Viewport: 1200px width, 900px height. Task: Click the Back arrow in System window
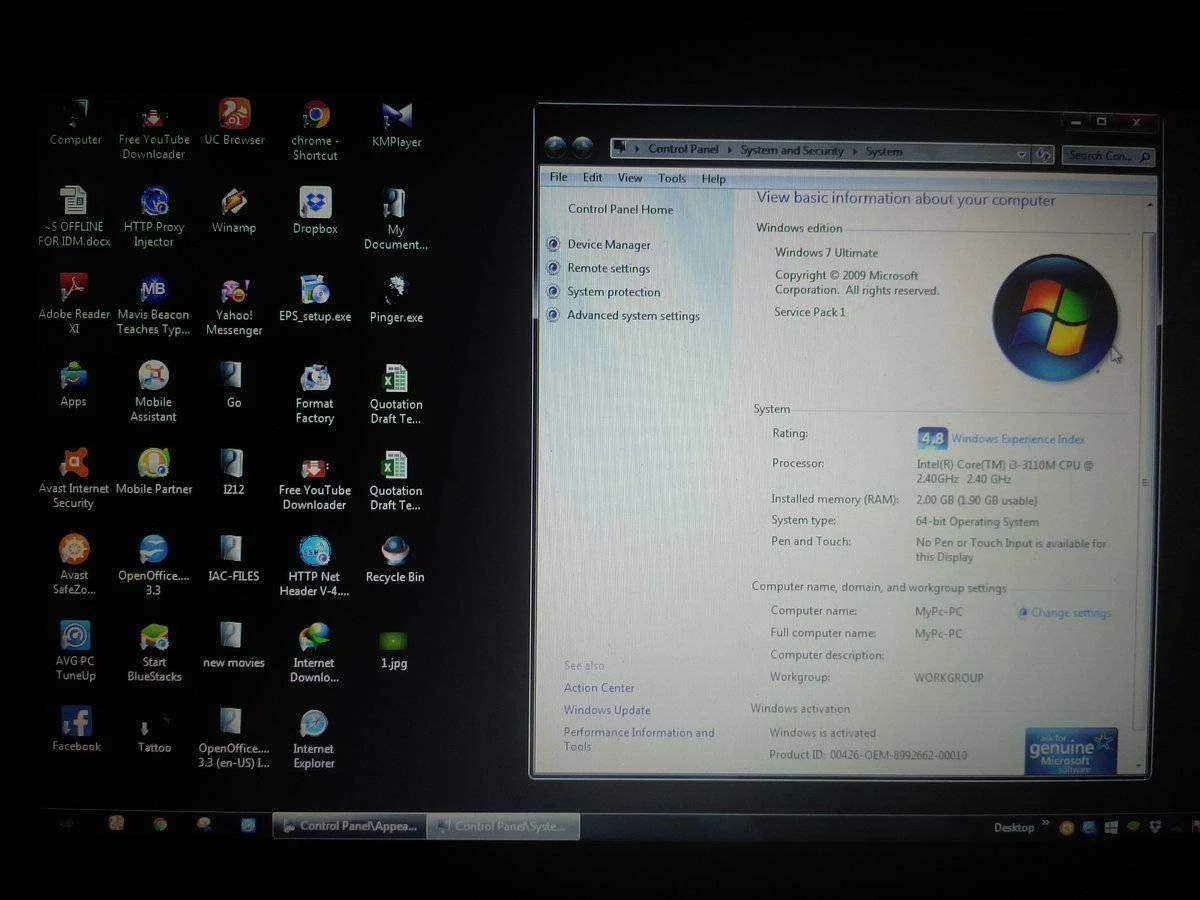tap(555, 147)
